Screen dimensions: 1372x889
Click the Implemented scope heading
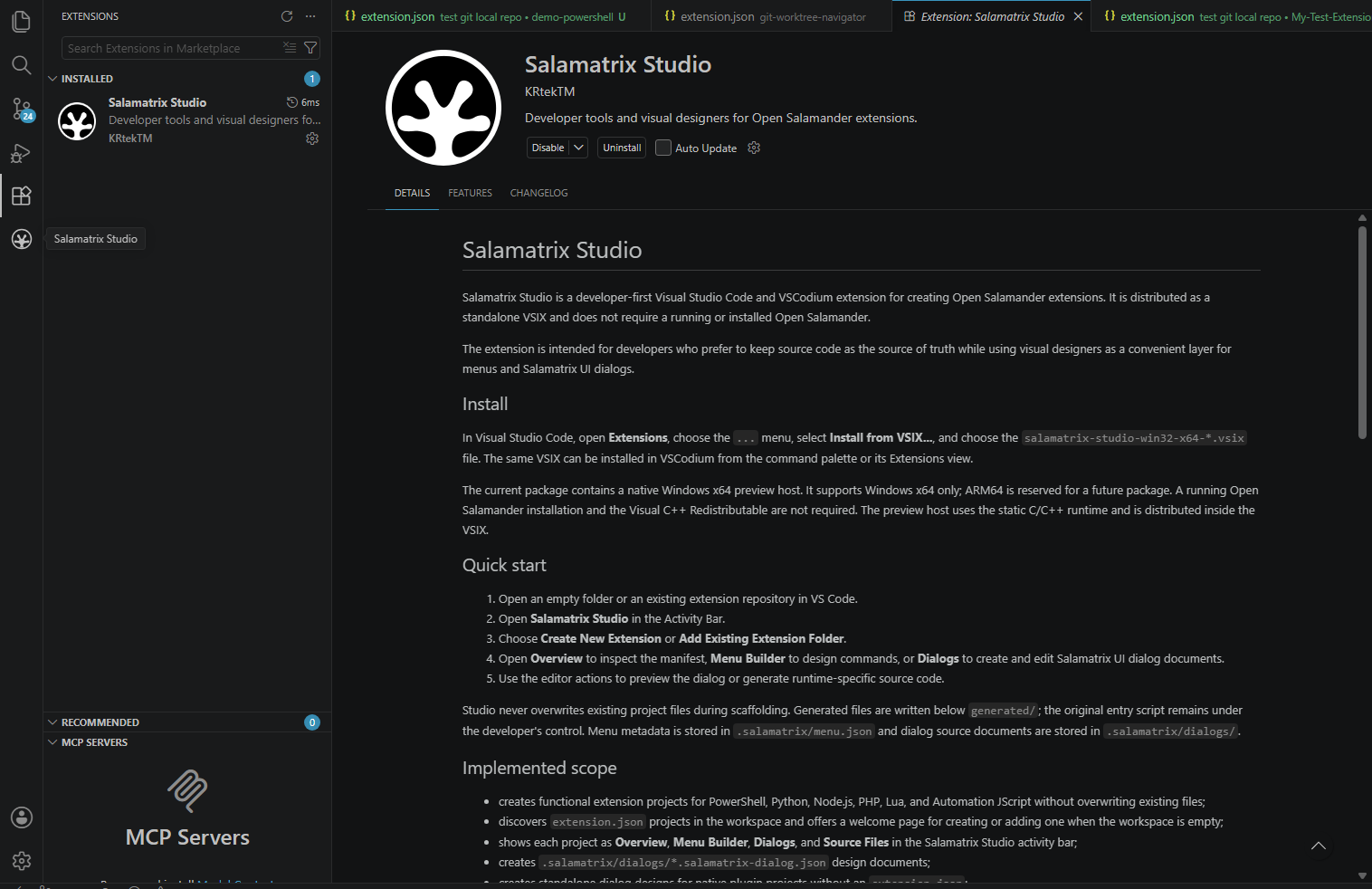(x=539, y=768)
